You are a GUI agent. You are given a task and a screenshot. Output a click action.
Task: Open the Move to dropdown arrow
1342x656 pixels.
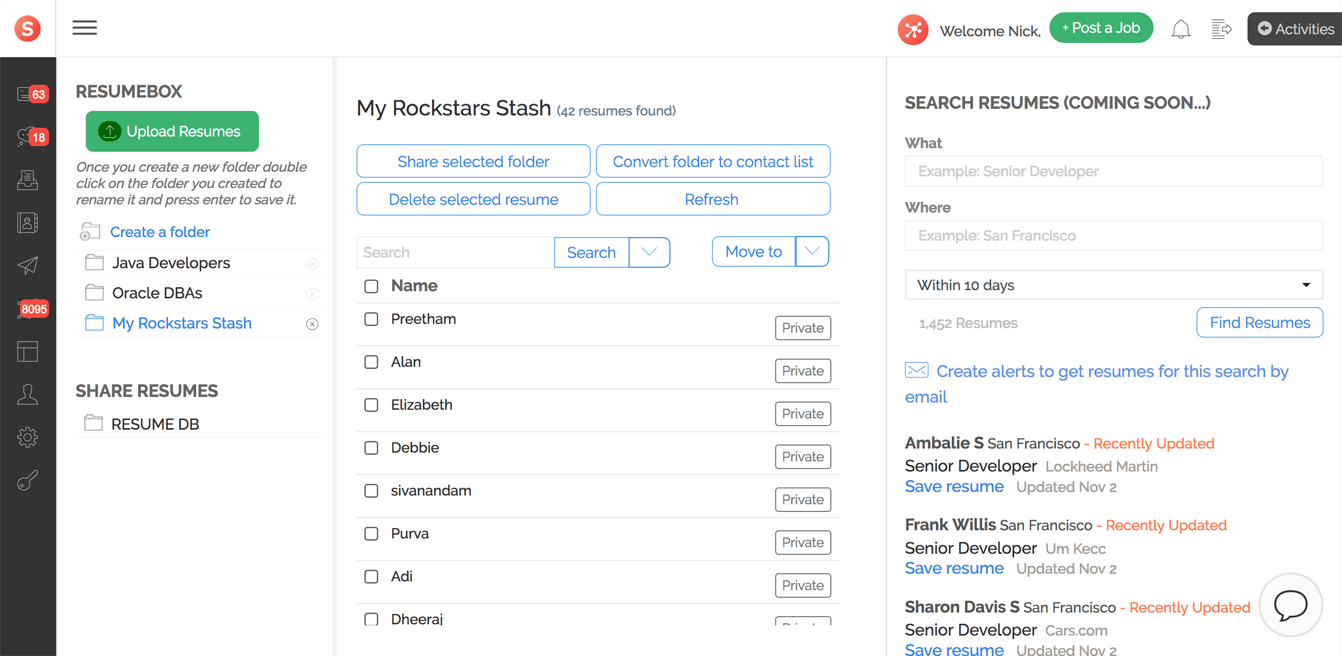pyautogui.click(x=812, y=252)
